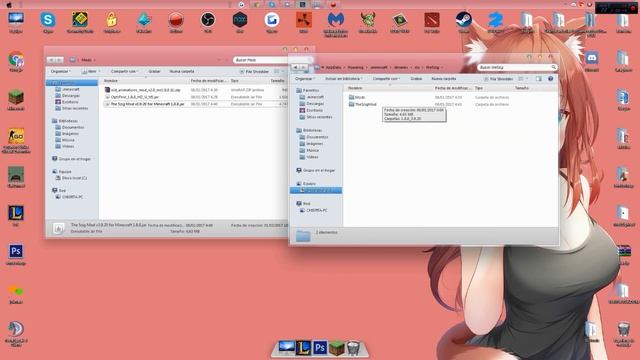Screen dimensions: 640x360
Task: Open Compartir con menu in the Mods window
Action: pyautogui.click(x=124, y=71)
